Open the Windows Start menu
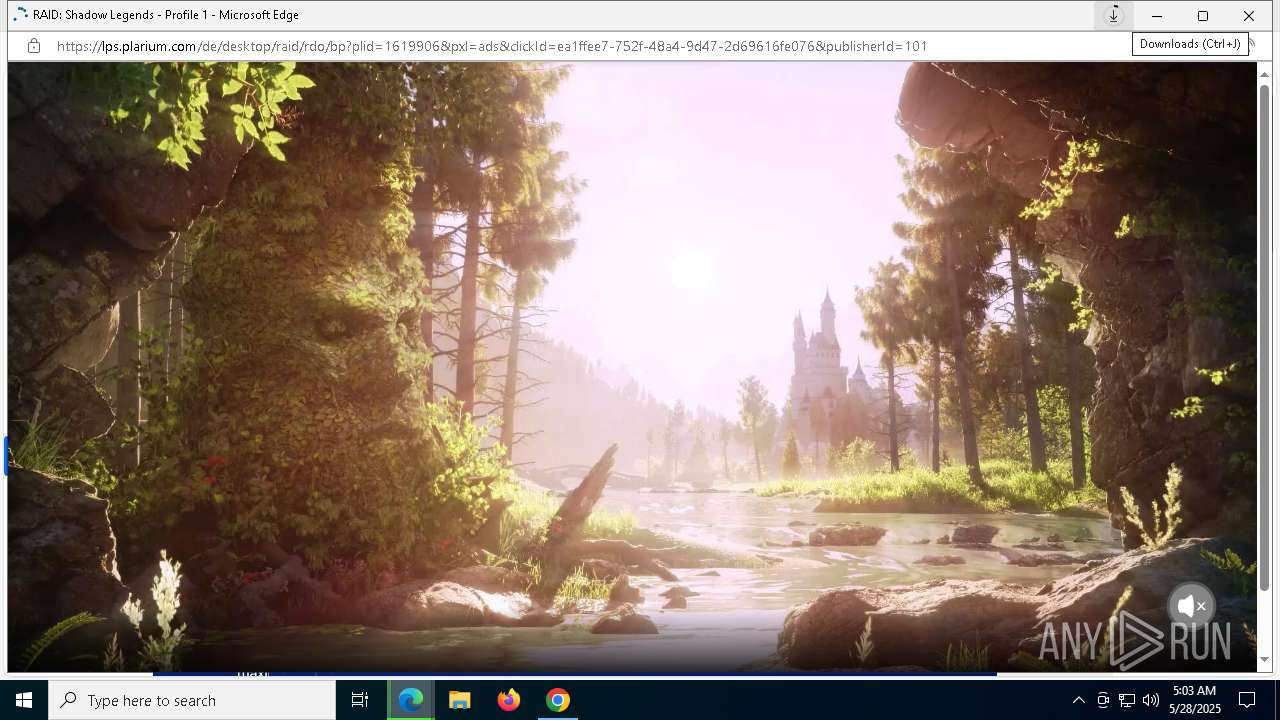The image size is (1280, 720). [24, 700]
